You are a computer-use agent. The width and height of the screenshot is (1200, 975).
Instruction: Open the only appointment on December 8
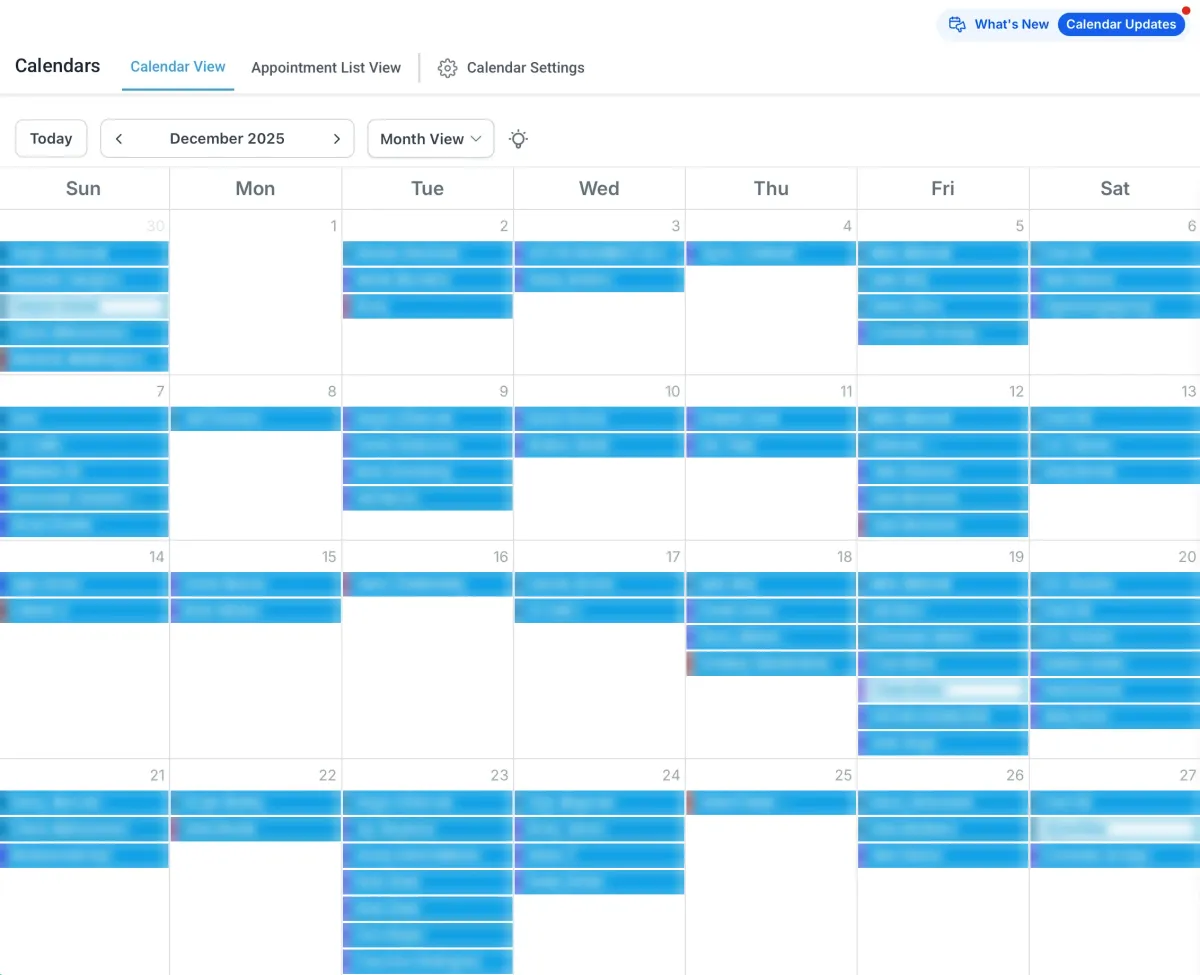(x=256, y=419)
